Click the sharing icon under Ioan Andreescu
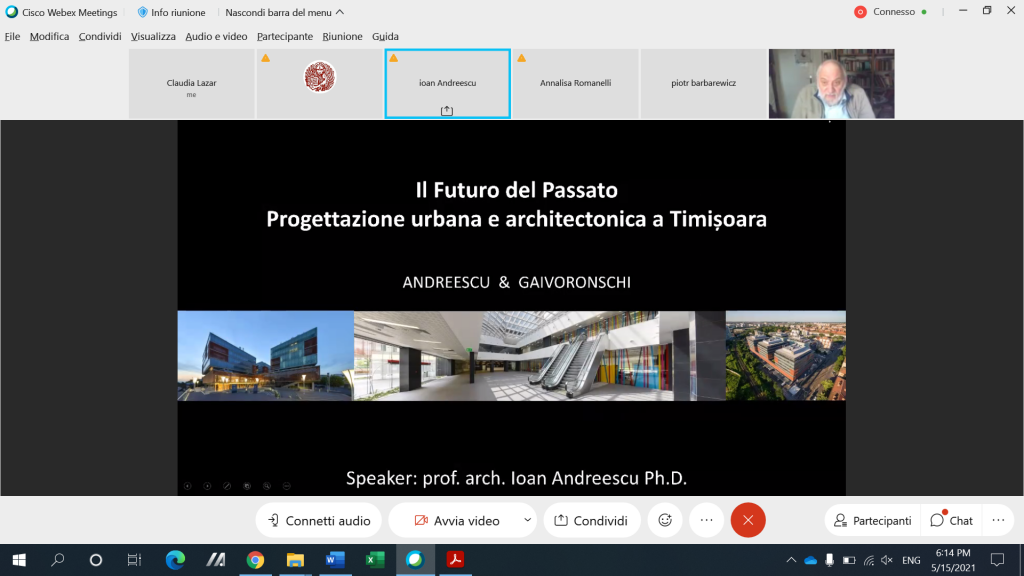 [x=447, y=110]
